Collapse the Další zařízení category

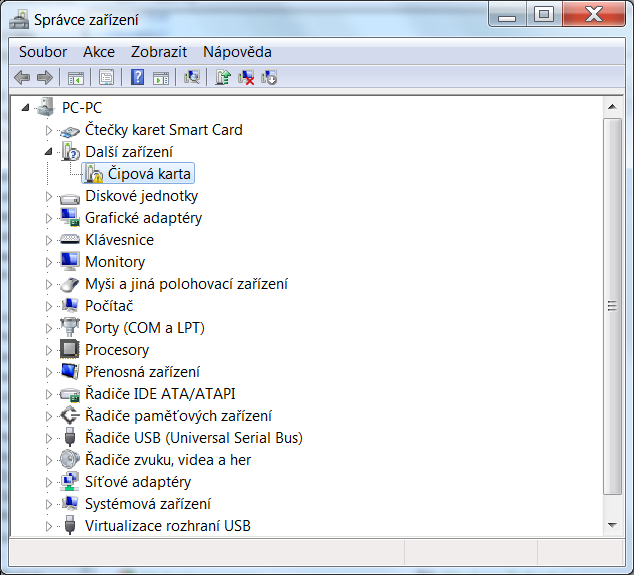point(48,152)
